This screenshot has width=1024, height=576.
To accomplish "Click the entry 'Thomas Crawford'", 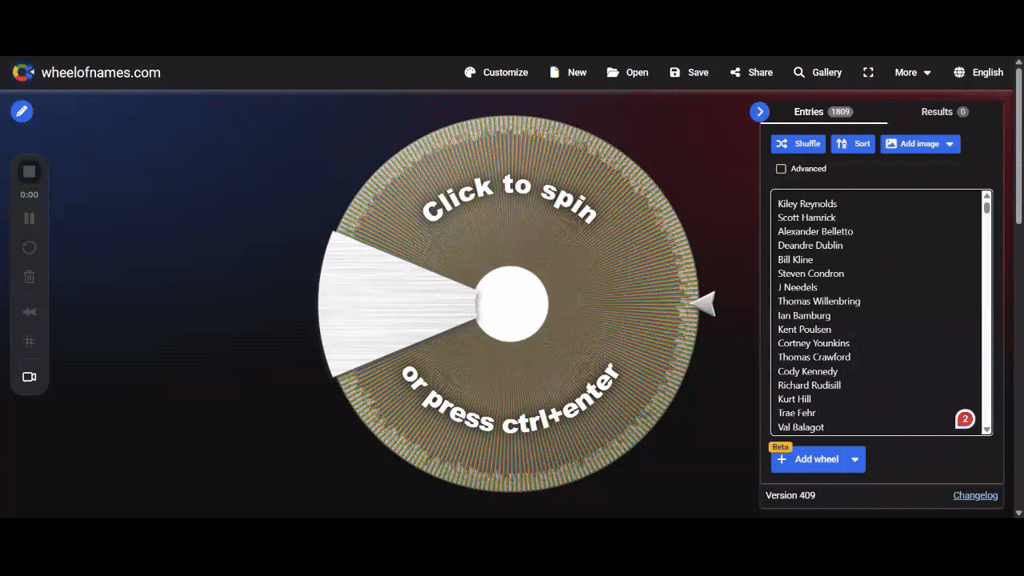I will pyautogui.click(x=814, y=357).
